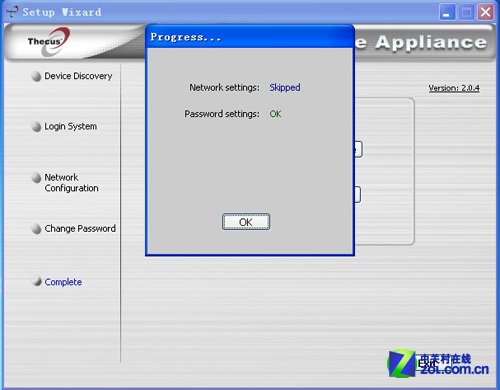Open the Change Password step
500x390 pixels.
80,229
